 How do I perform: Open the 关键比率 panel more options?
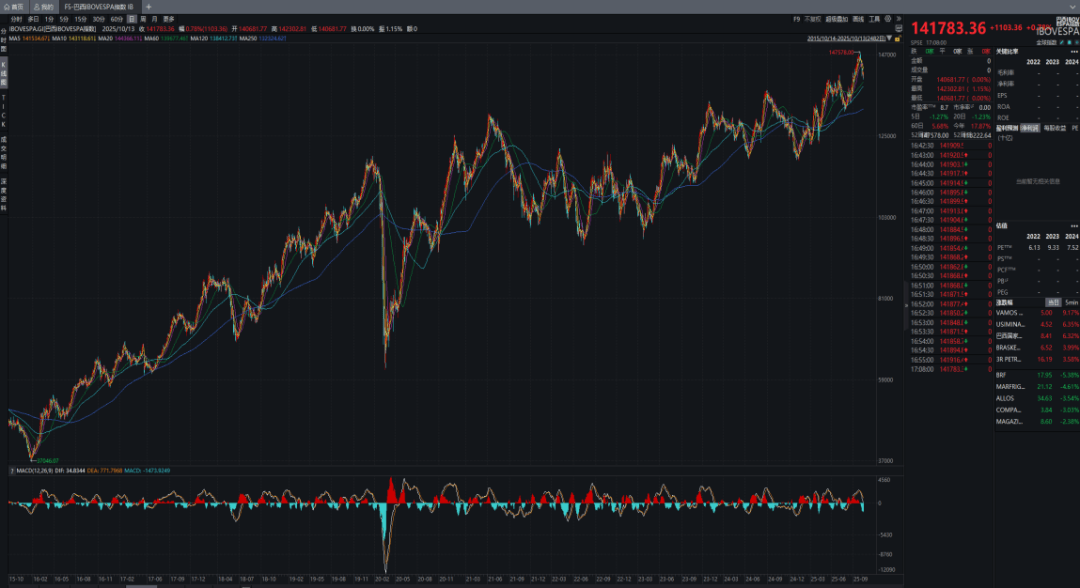[1074, 50]
